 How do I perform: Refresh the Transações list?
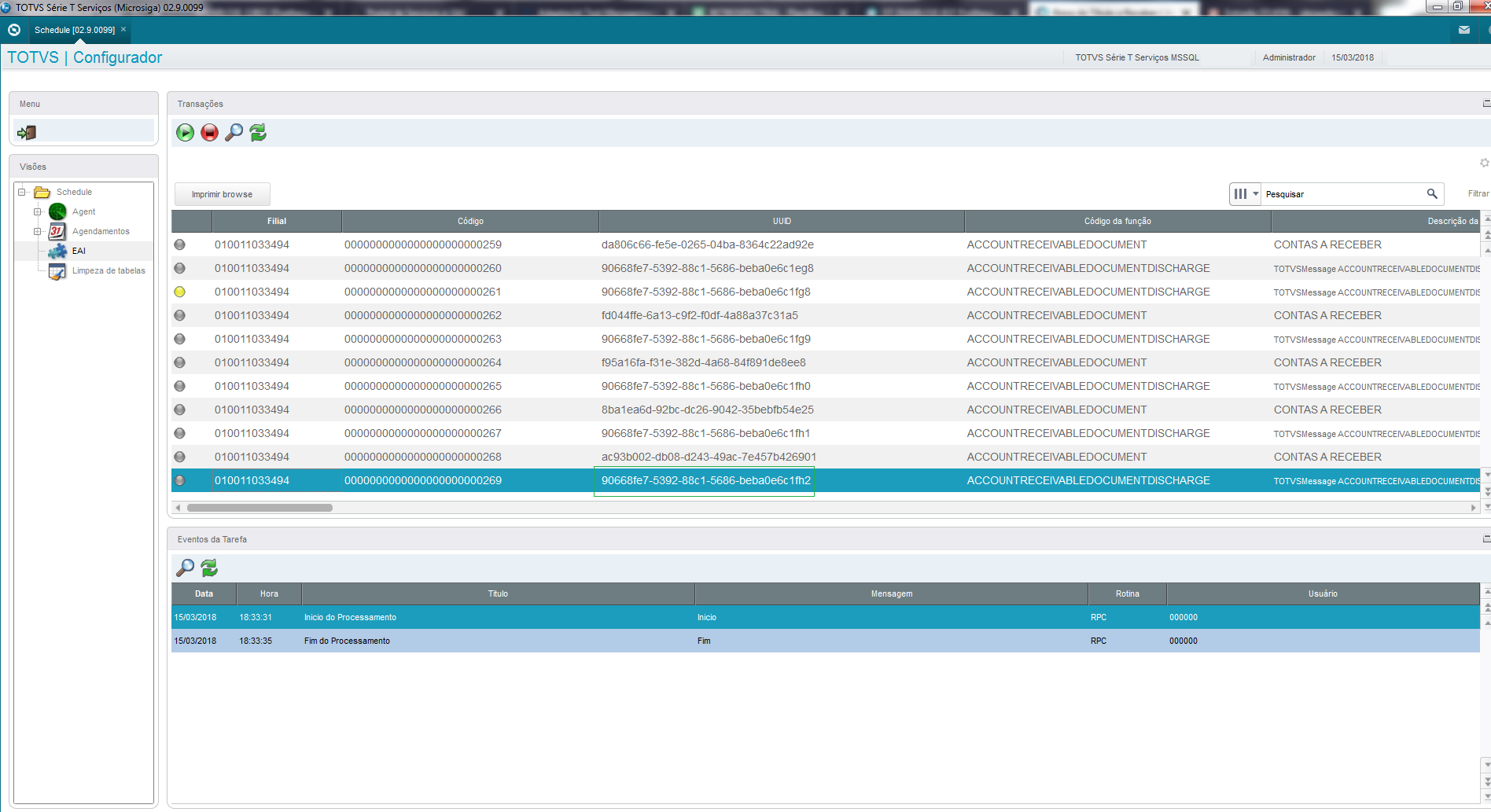(x=258, y=133)
